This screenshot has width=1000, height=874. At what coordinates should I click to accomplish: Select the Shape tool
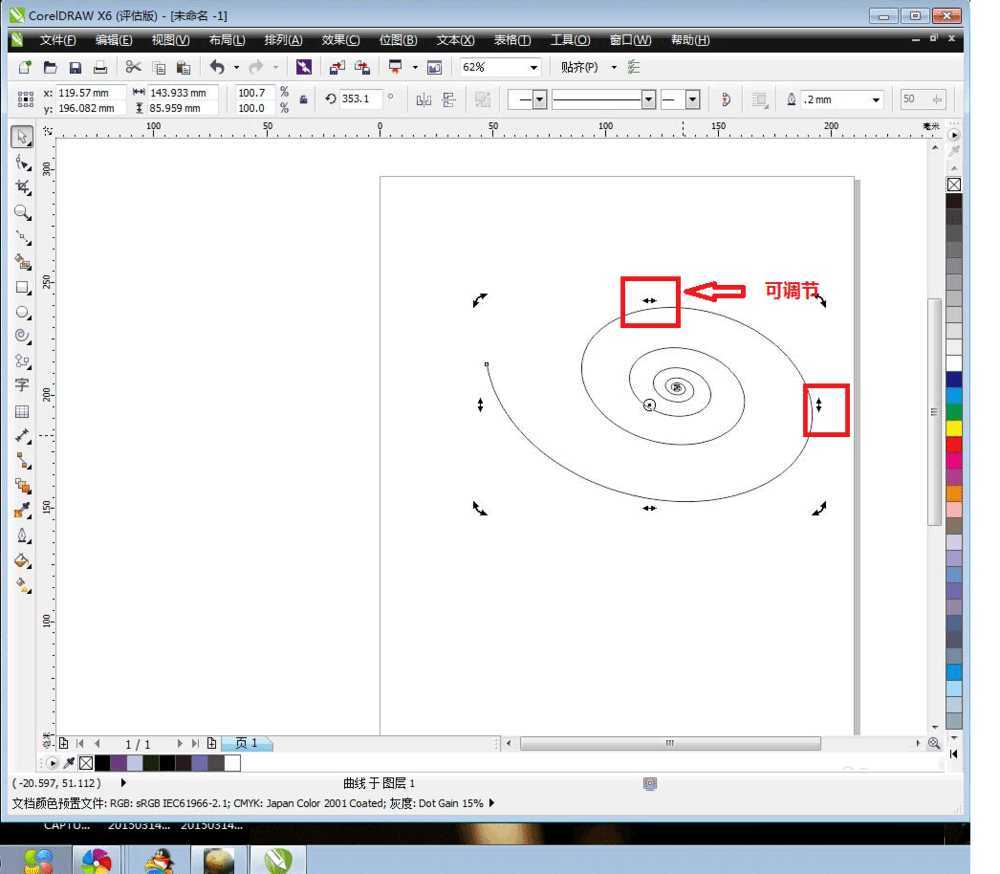click(22, 160)
